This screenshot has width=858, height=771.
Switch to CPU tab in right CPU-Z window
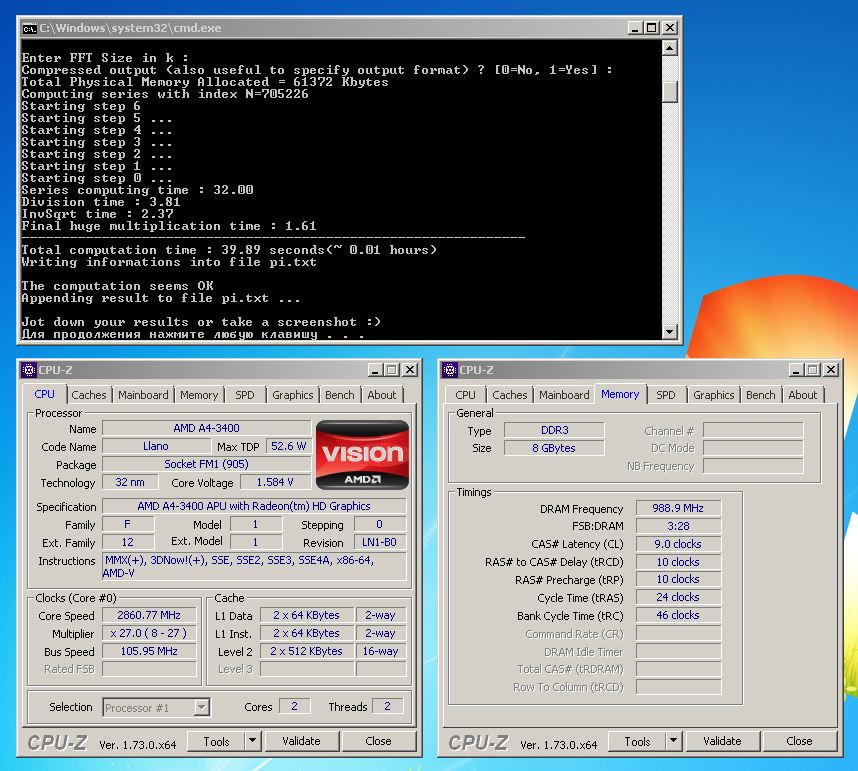[465, 395]
